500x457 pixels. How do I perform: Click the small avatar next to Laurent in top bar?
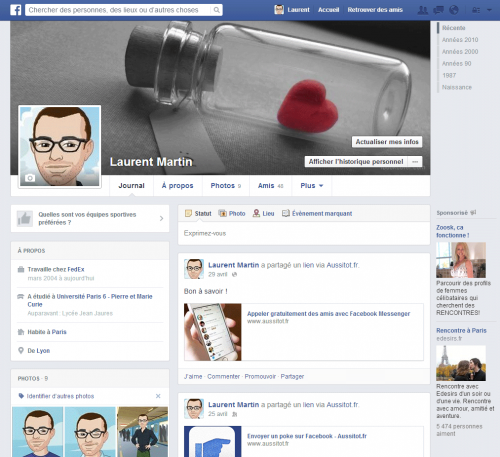pyautogui.click(x=279, y=10)
